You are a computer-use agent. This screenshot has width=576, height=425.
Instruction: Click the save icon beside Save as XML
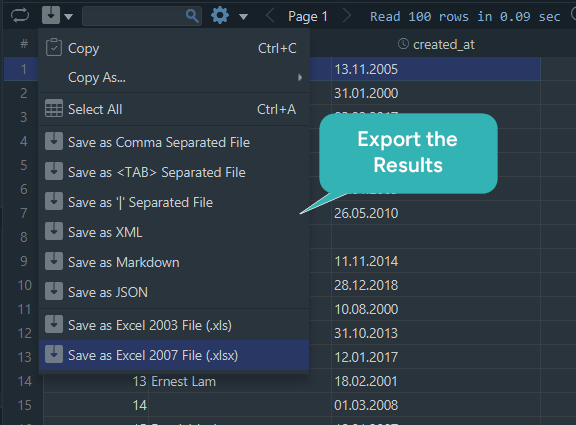(x=54, y=231)
